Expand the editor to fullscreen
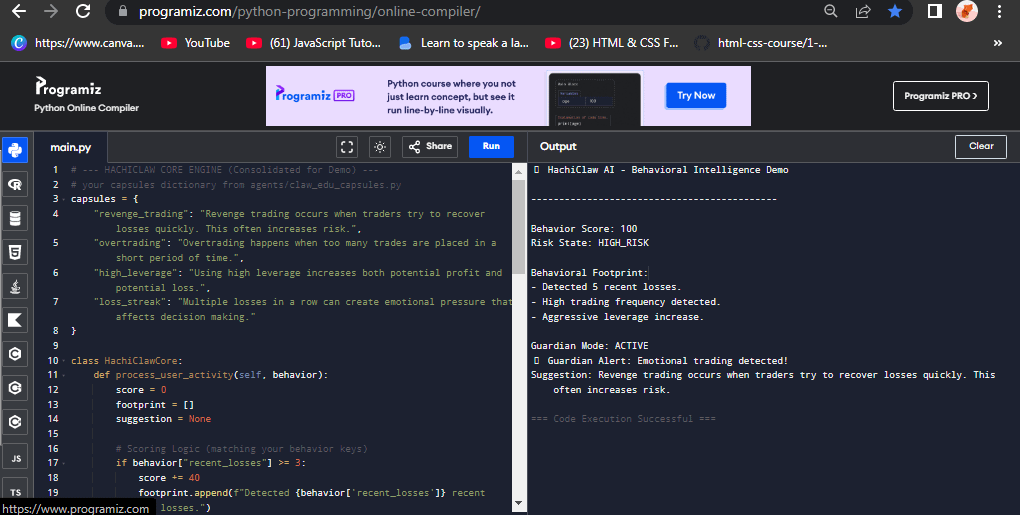This screenshot has height=515, width=1020. tap(347, 146)
